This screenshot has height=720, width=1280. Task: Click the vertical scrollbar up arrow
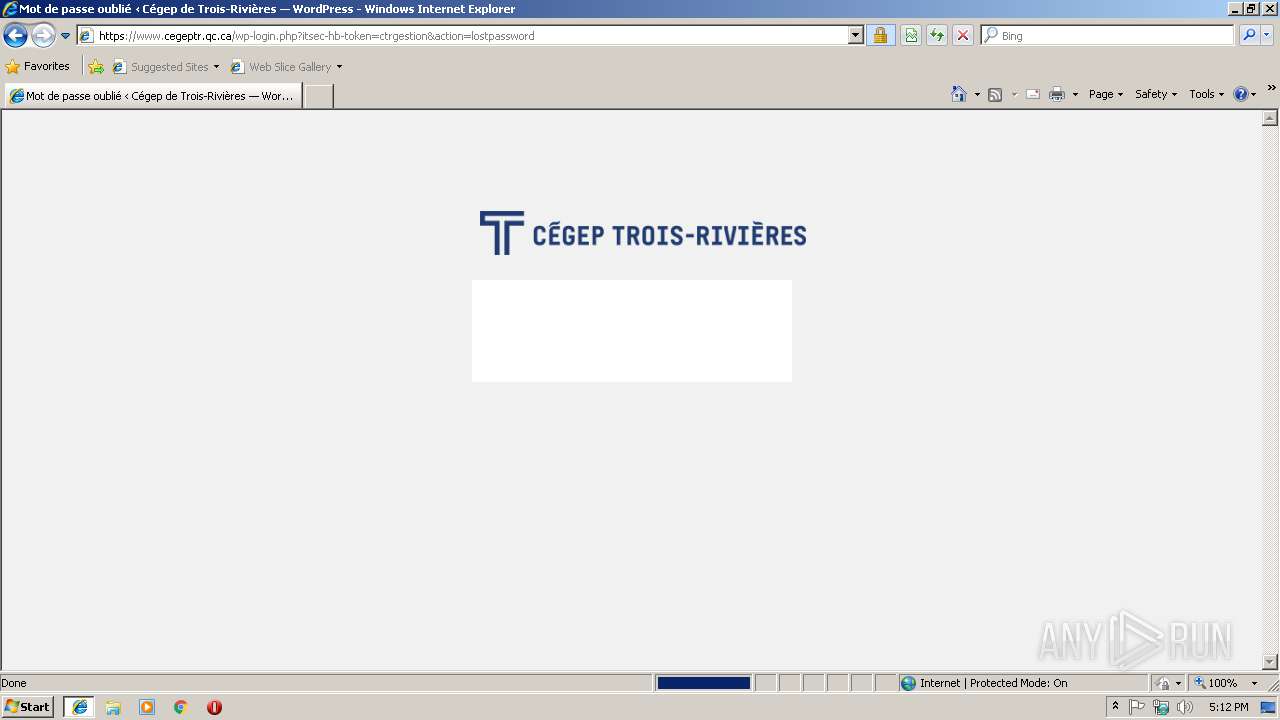click(x=1270, y=118)
